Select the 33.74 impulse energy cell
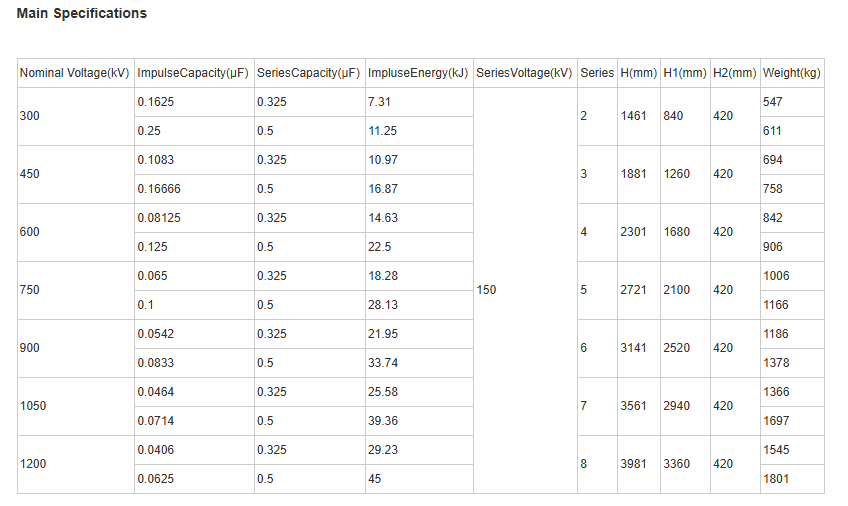This screenshot has height=506, width=848. (419, 363)
